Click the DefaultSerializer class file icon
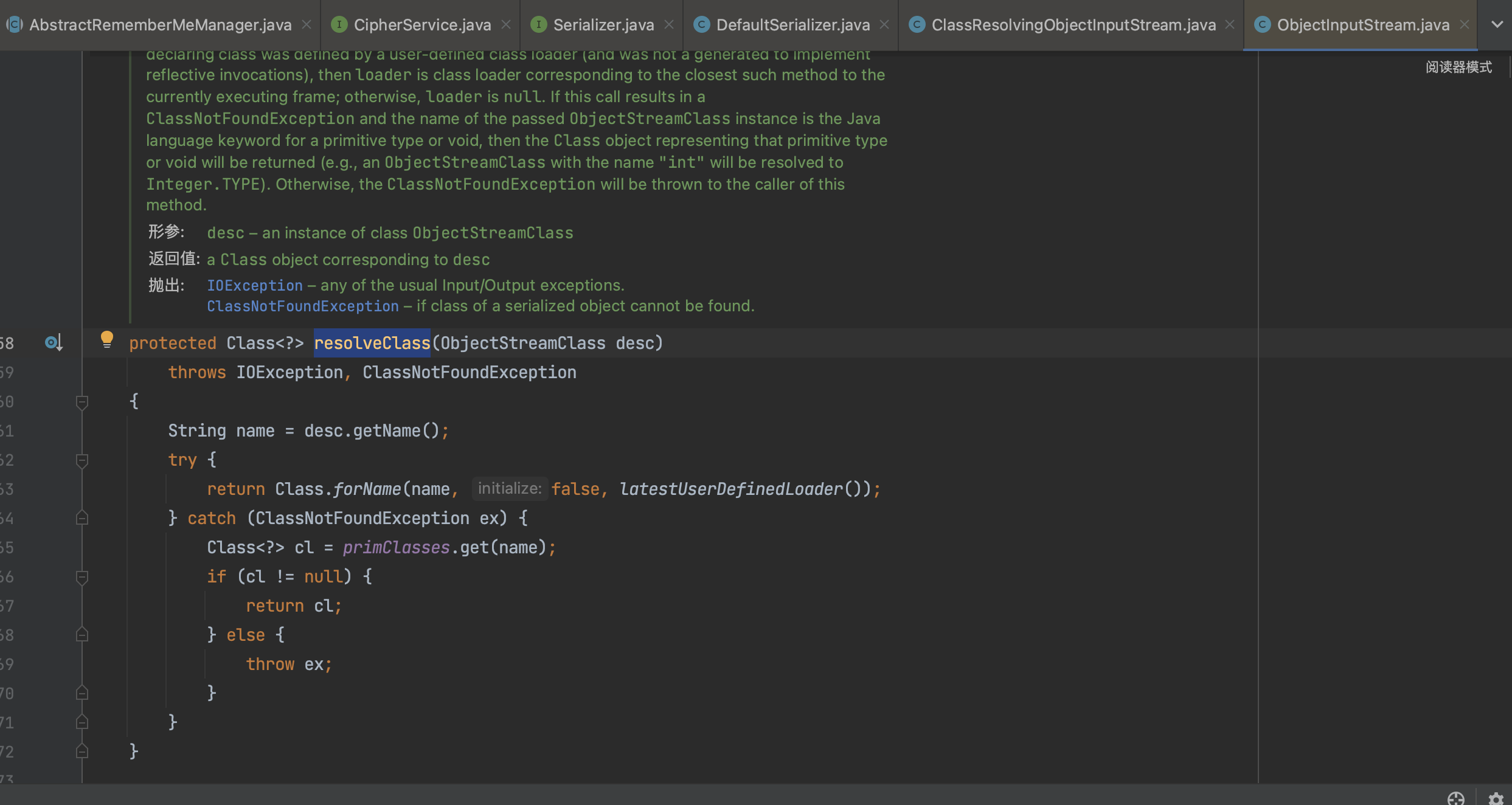Image resolution: width=1512 pixels, height=805 pixels. (x=701, y=24)
